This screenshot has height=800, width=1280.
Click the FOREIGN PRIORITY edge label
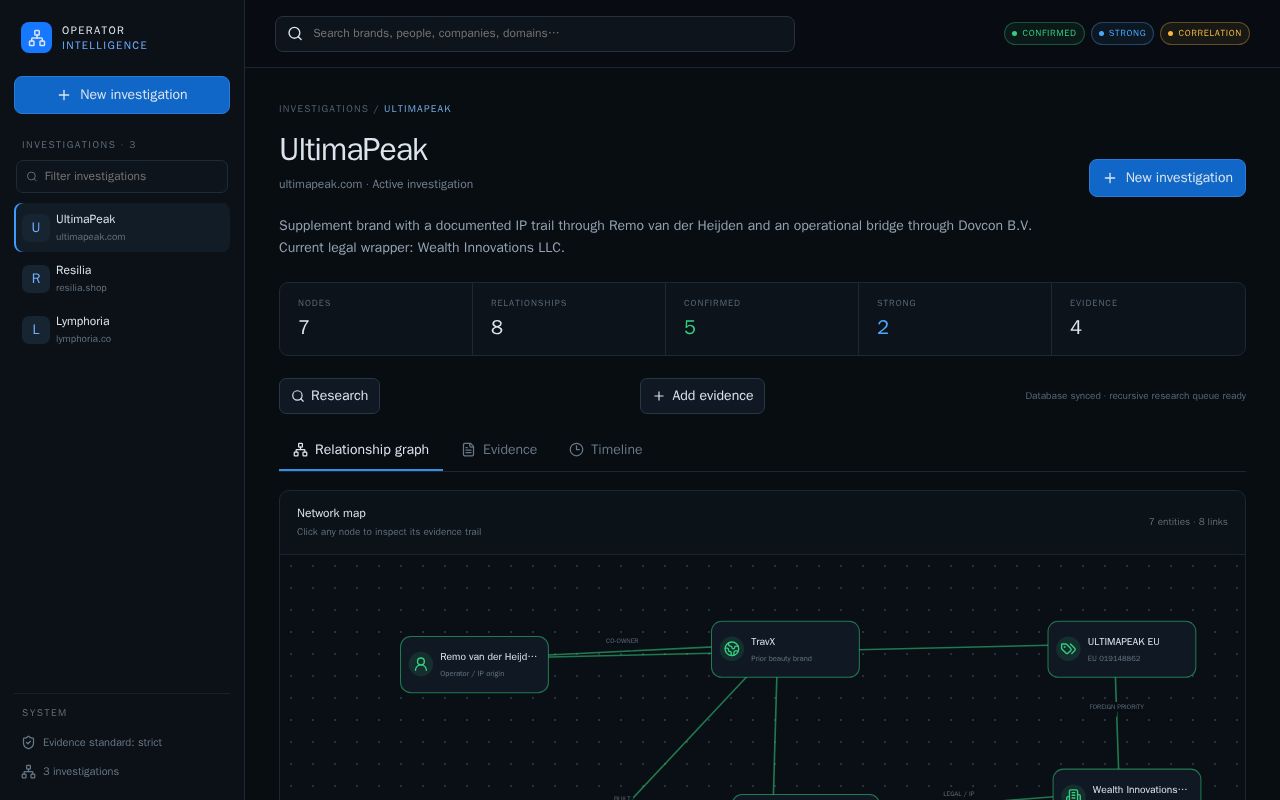pos(1117,707)
